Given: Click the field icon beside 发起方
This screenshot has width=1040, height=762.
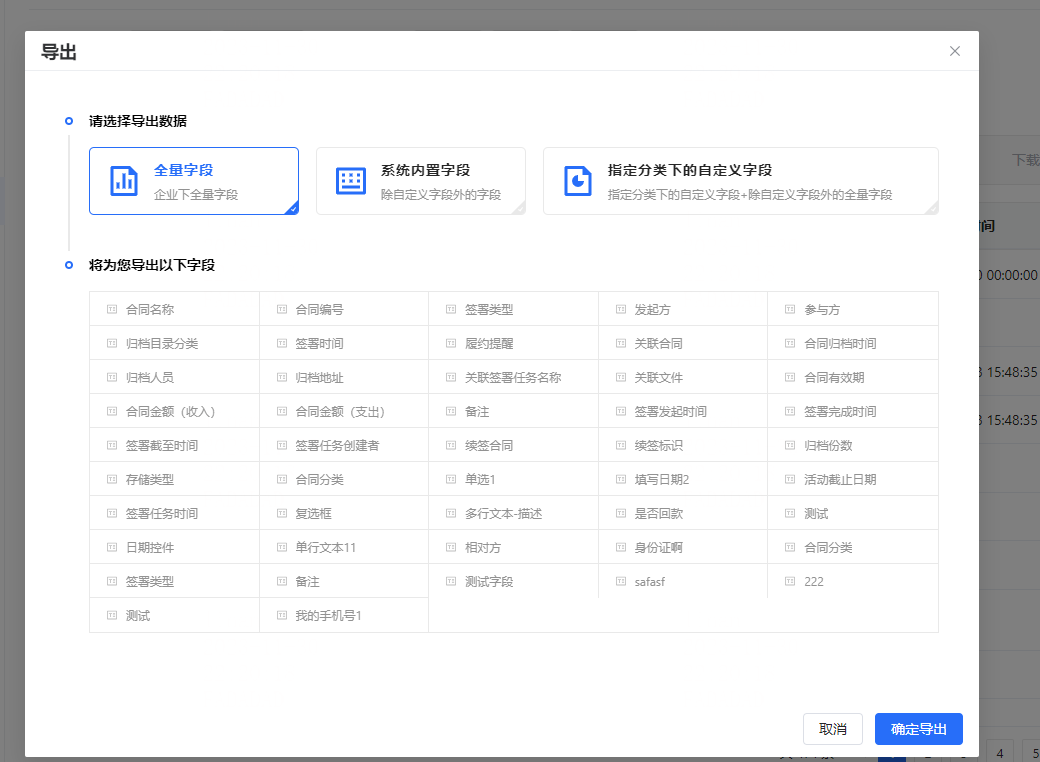Looking at the screenshot, I should coord(621,309).
